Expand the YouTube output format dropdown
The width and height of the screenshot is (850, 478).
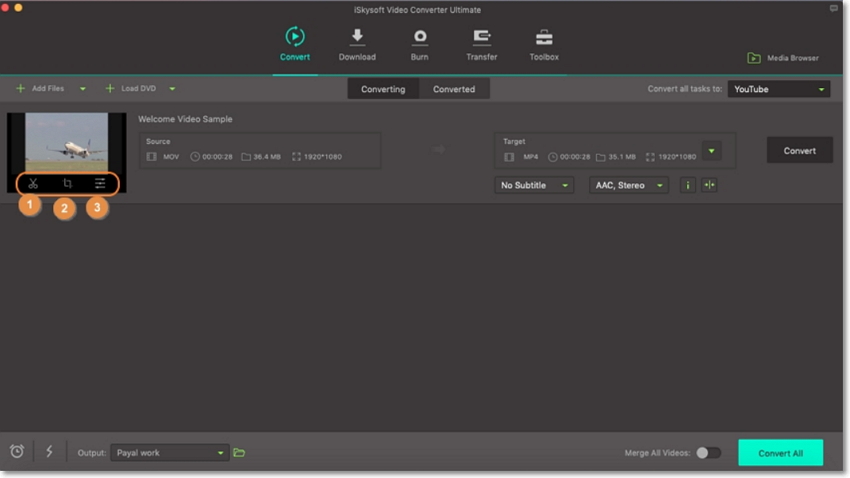pos(779,89)
